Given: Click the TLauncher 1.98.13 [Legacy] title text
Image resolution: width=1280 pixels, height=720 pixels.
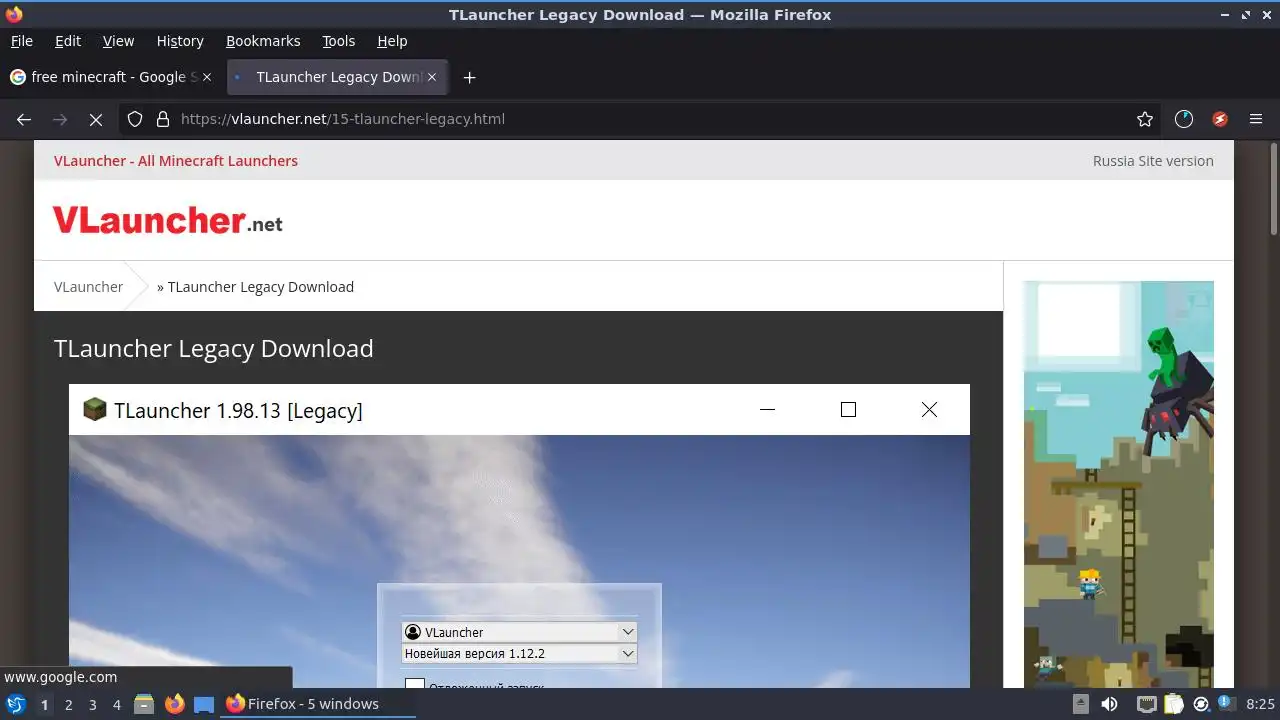Looking at the screenshot, I should pyautogui.click(x=238, y=410).
